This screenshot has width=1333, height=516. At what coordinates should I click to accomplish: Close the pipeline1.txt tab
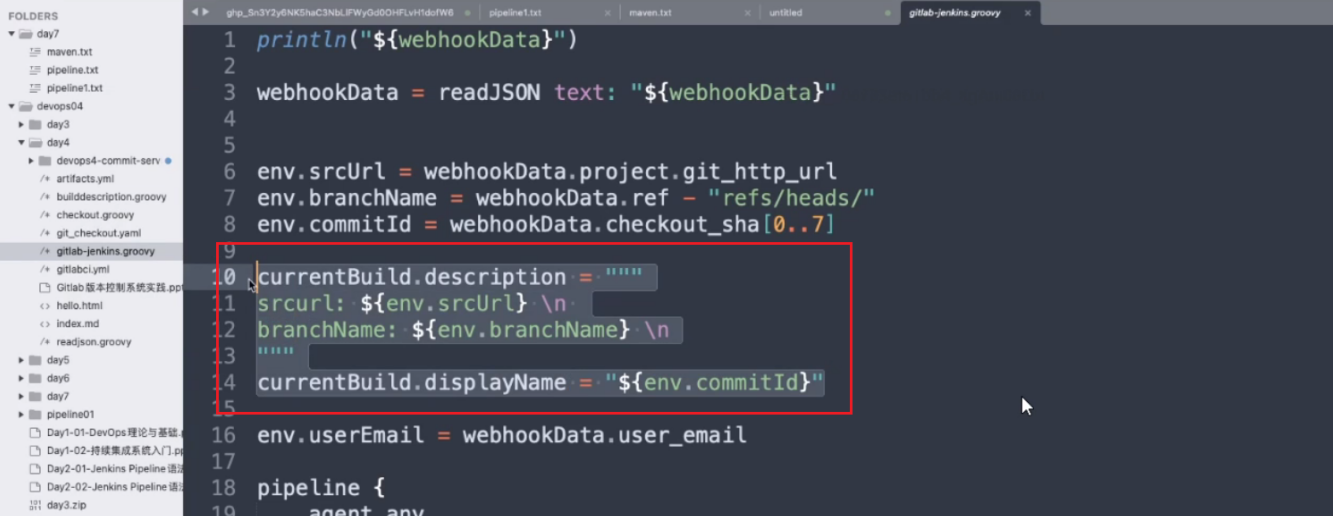tap(607, 13)
